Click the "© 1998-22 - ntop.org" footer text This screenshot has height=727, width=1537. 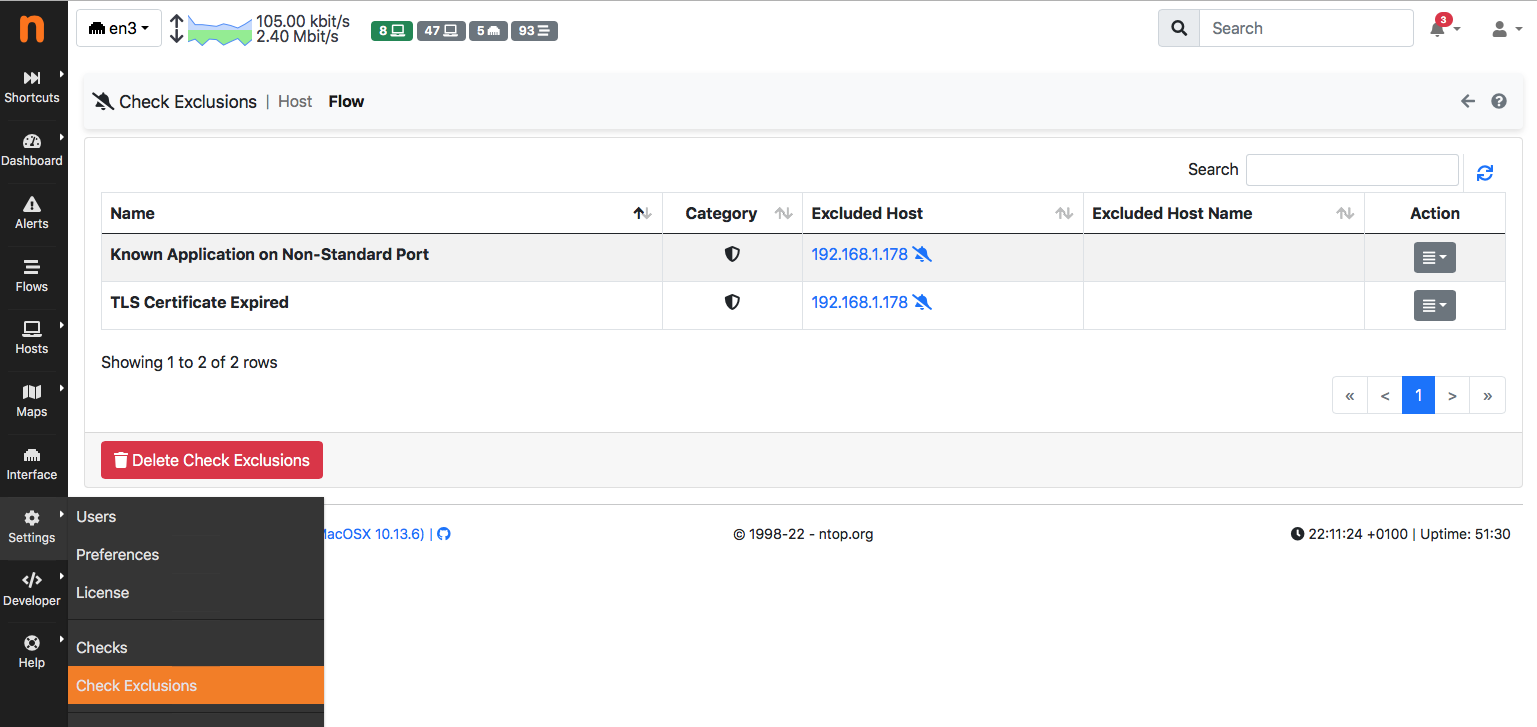[x=803, y=534]
